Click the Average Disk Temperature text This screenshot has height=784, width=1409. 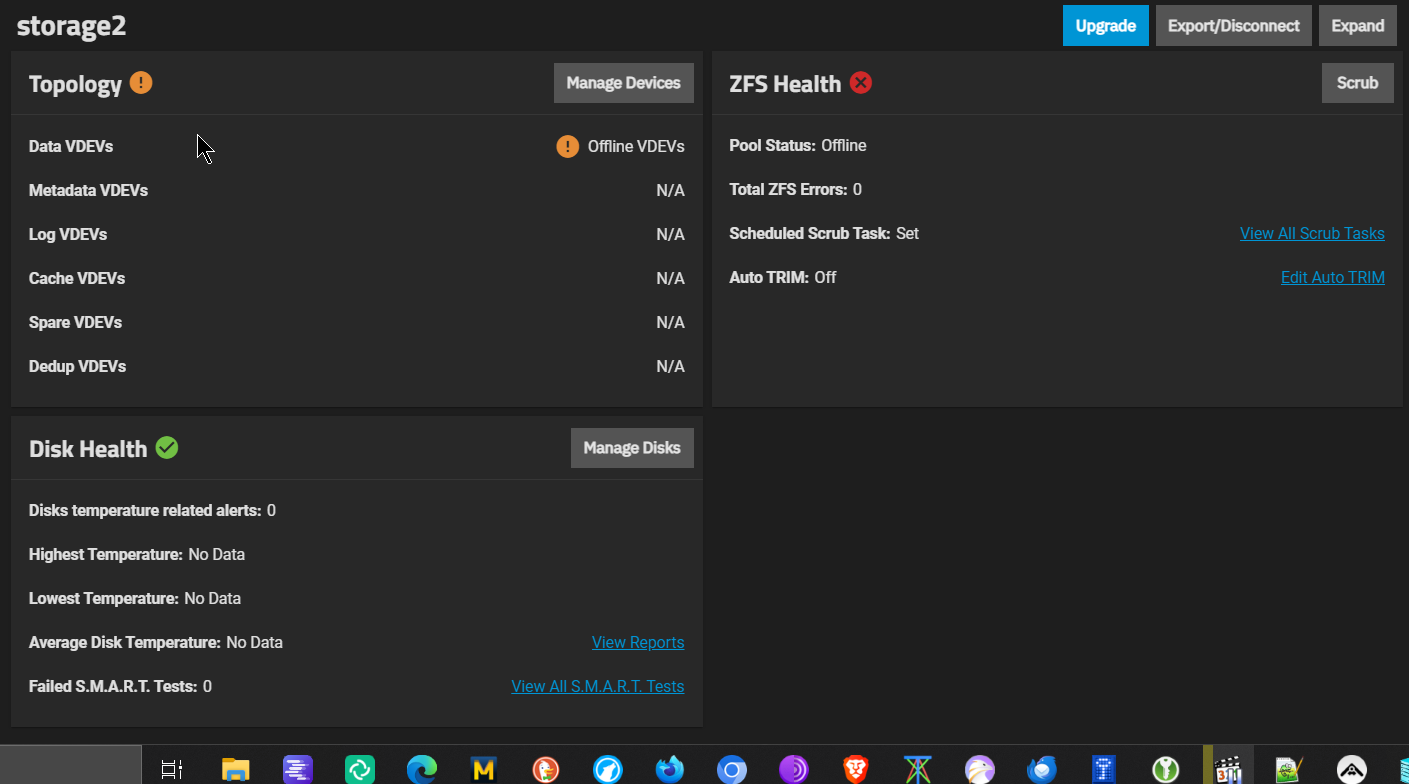click(156, 642)
